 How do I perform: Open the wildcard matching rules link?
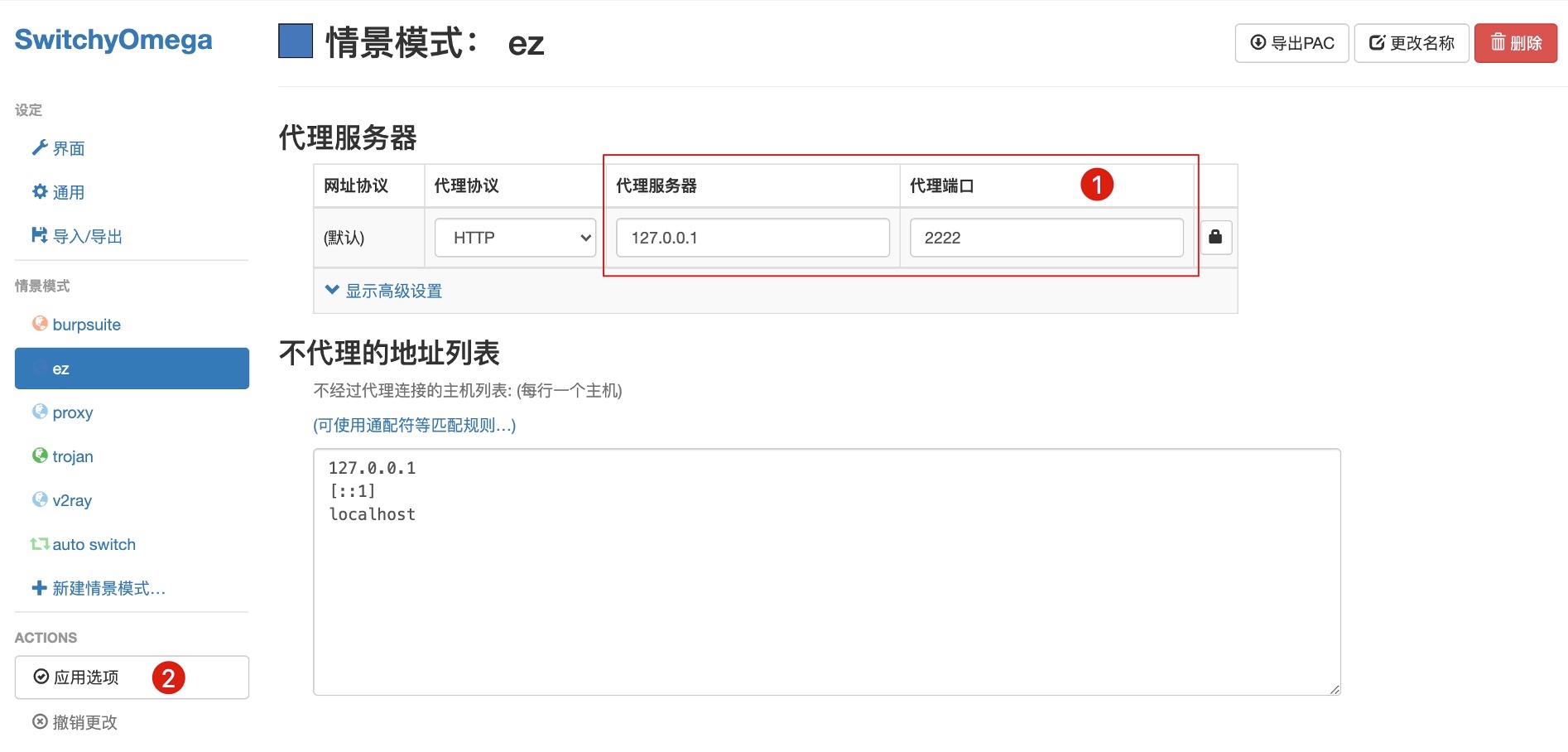[414, 425]
